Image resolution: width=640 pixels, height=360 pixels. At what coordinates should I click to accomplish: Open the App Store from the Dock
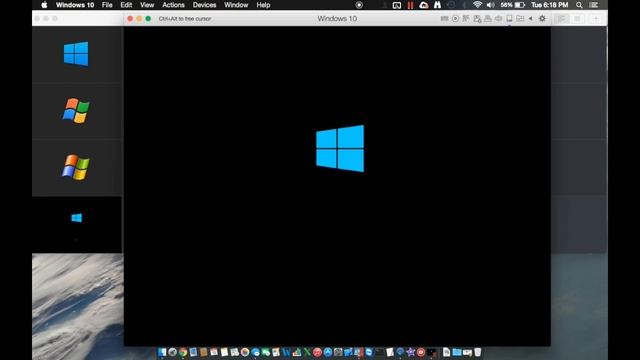coord(328,352)
